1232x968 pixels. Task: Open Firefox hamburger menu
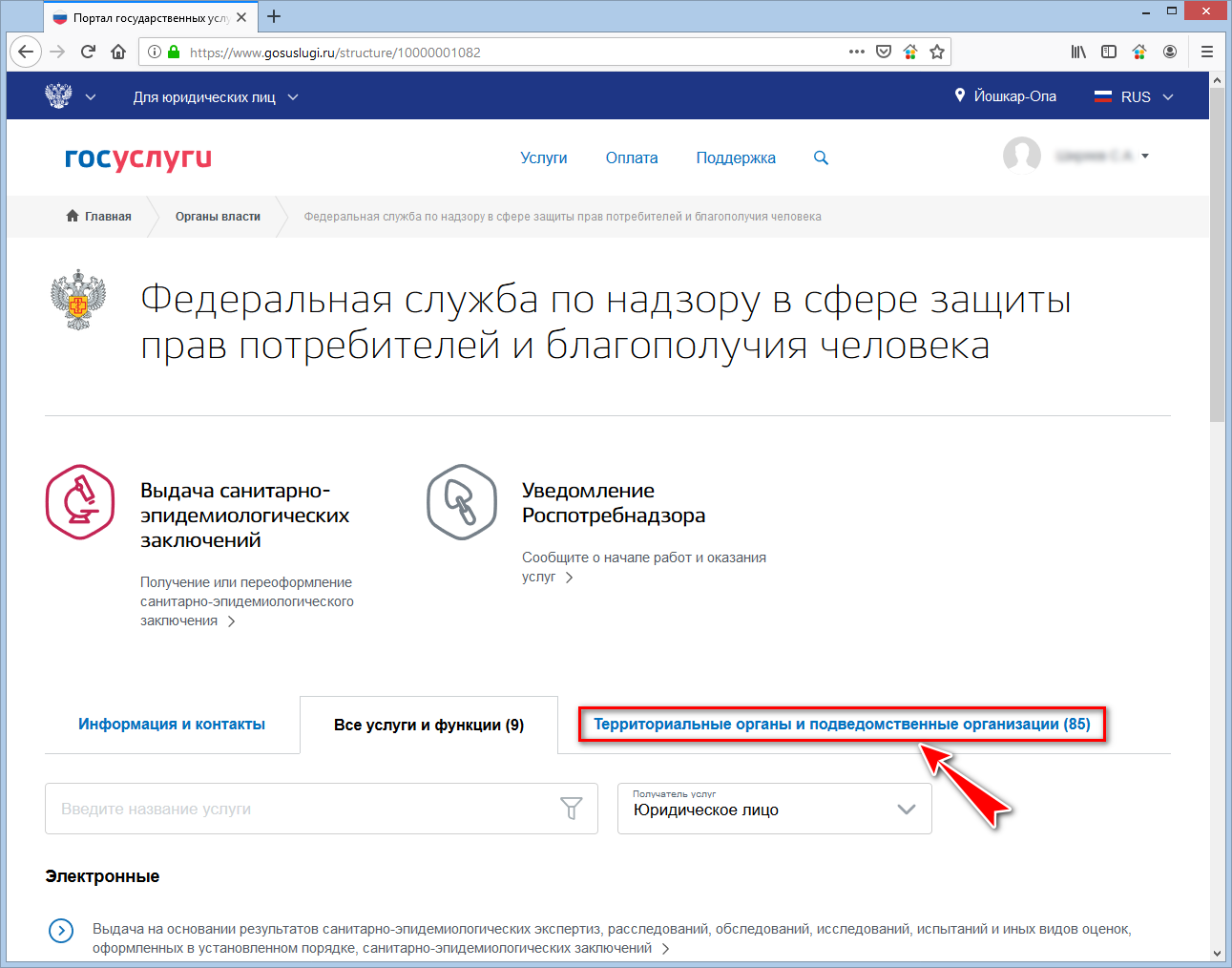pyautogui.click(x=1207, y=52)
